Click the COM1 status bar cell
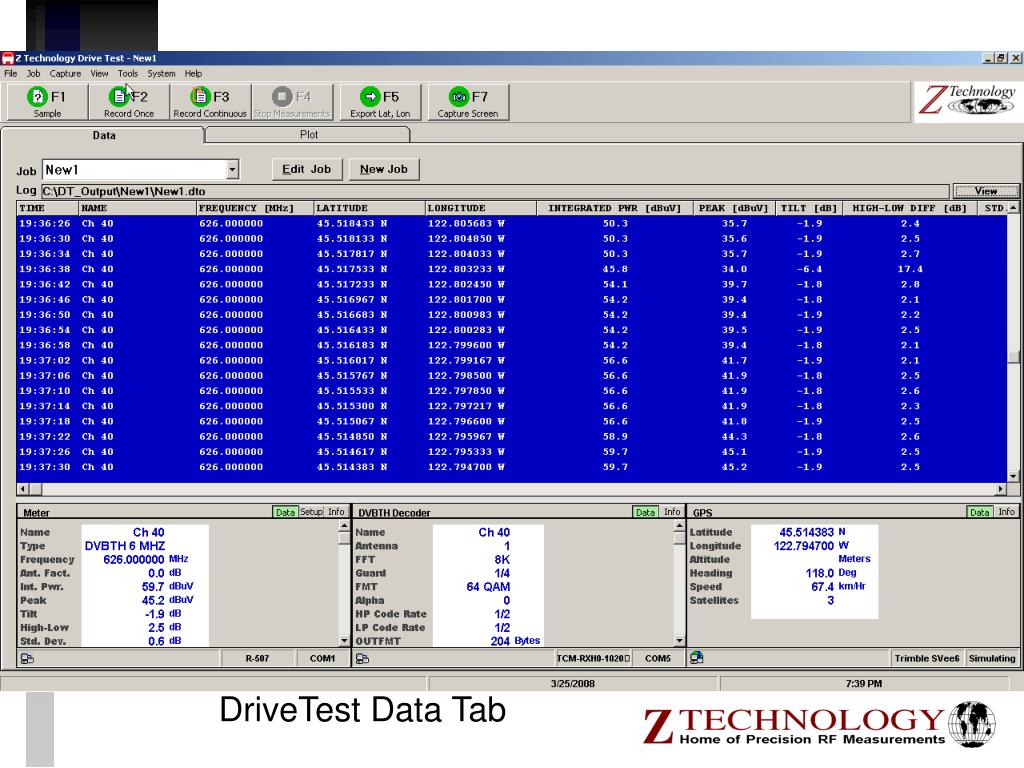This screenshot has width=1024, height=768. [322, 658]
